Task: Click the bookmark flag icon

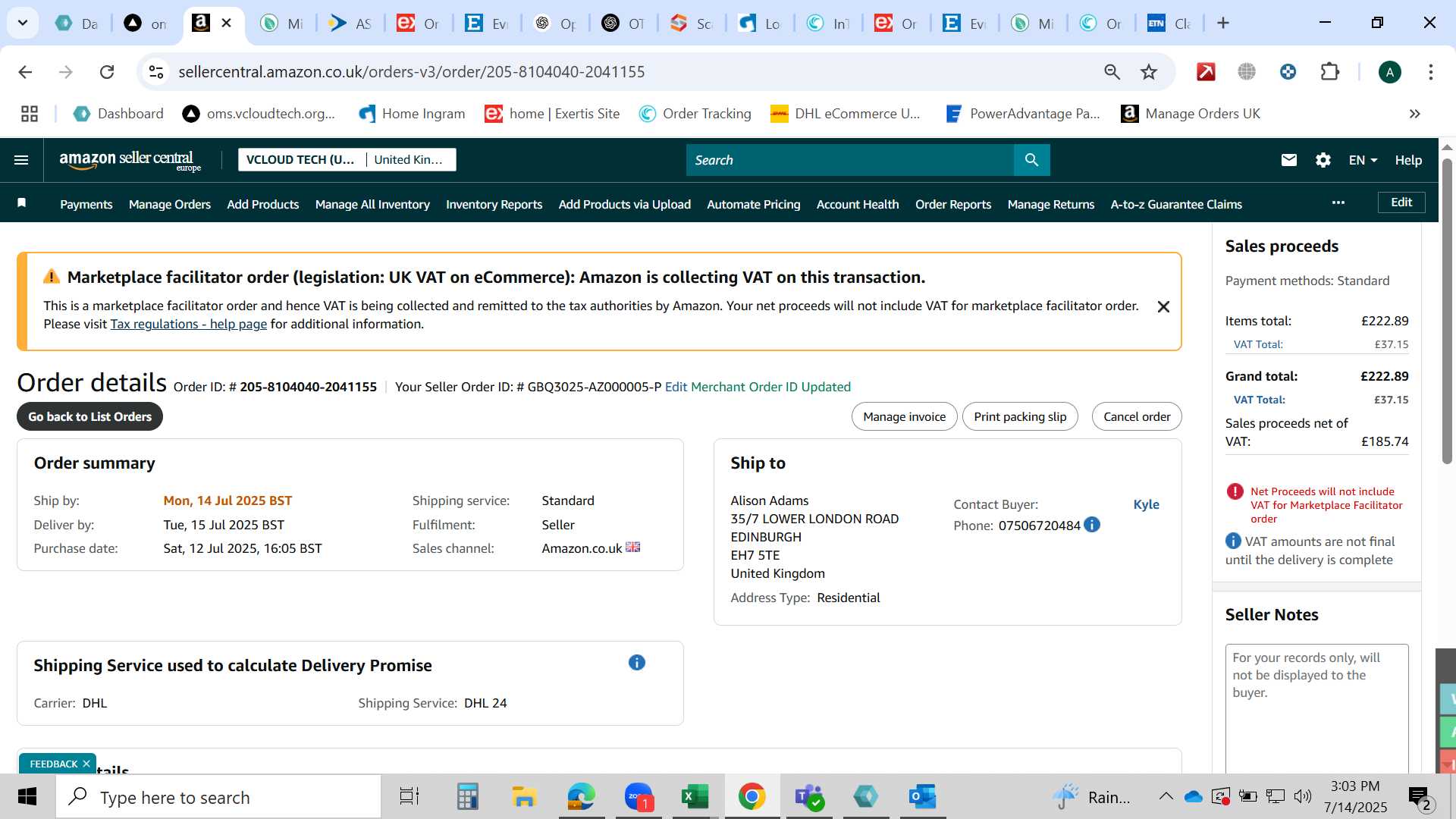Action: (22, 203)
